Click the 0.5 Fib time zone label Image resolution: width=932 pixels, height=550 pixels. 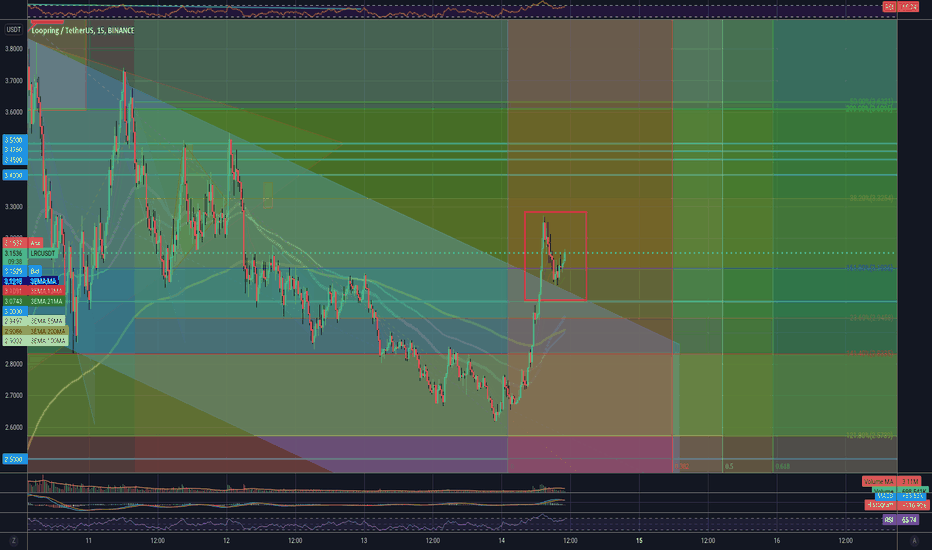point(729,466)
